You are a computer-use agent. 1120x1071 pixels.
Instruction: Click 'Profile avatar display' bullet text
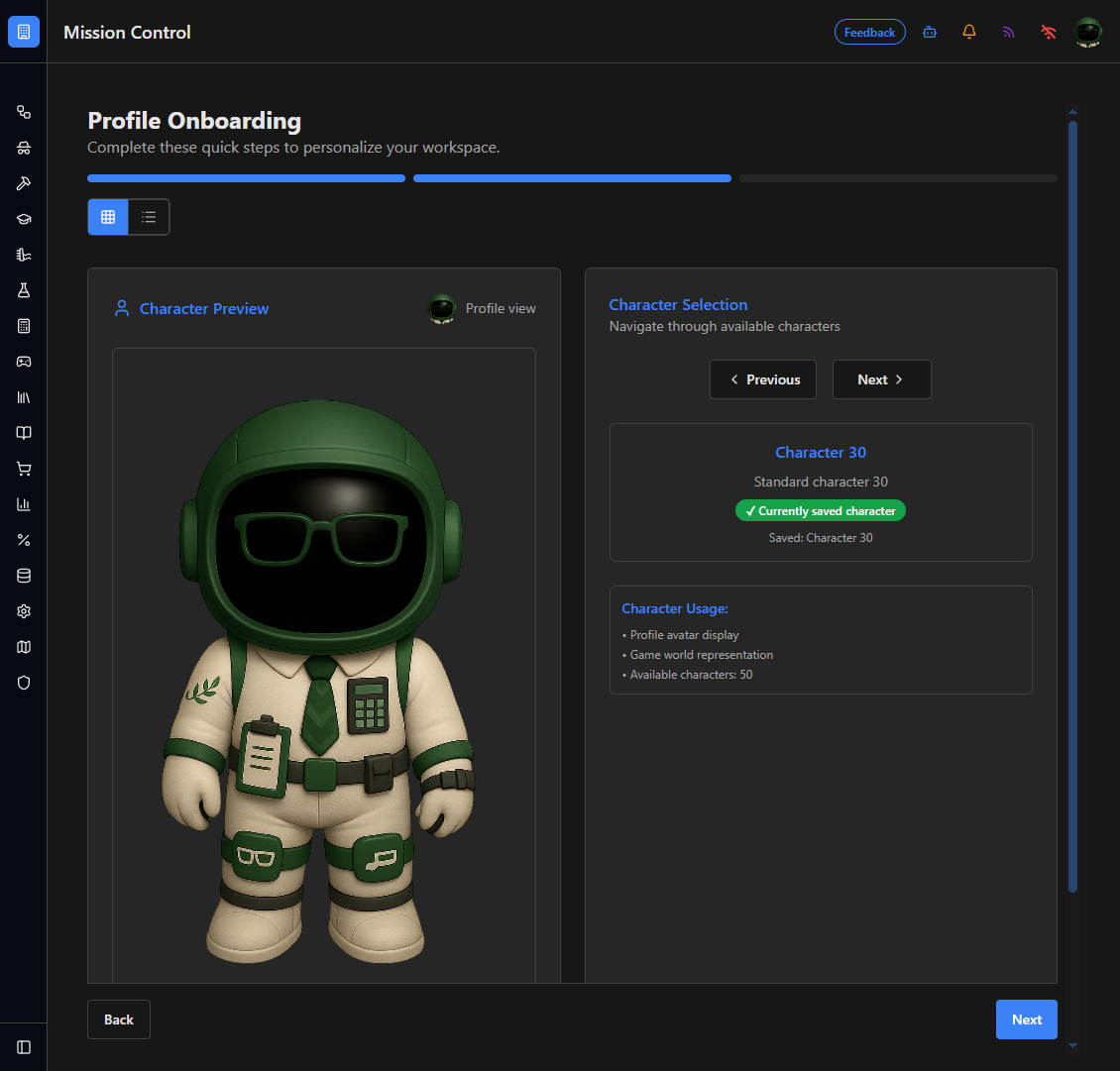684,635
